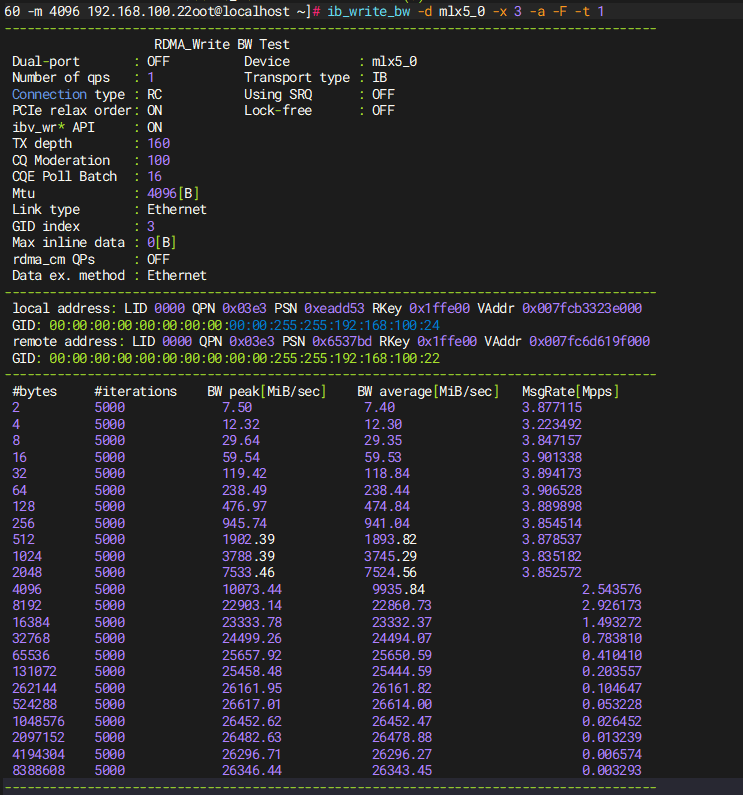Screen dimensions: 743x795
Task: Select the TX depth value 160
Action: (158, 144)
